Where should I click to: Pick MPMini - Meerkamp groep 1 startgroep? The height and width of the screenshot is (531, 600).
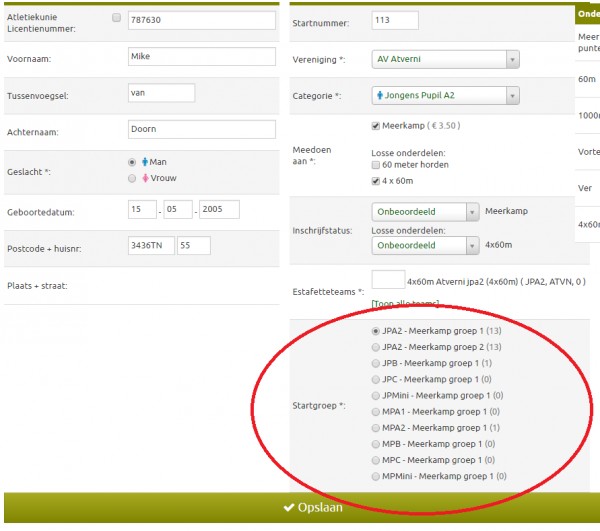(376, 477)
